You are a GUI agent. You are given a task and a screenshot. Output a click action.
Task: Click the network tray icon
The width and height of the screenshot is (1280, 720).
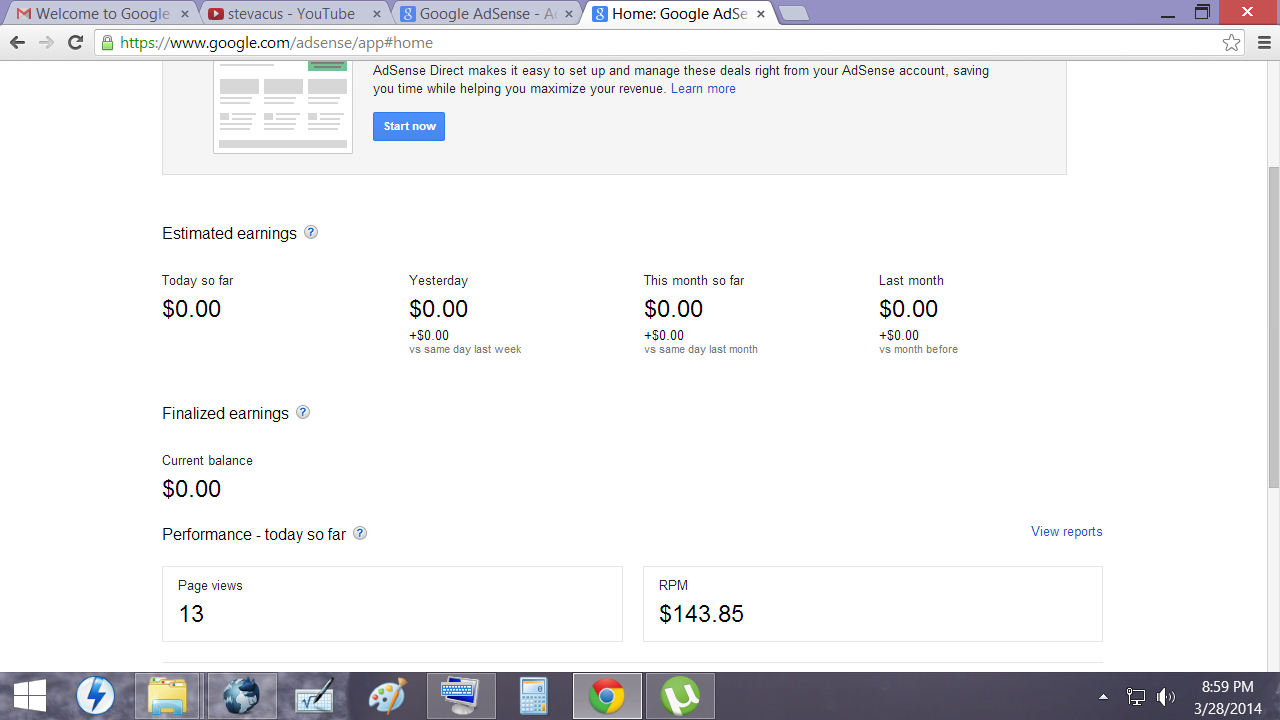[x=1136, y=697]
